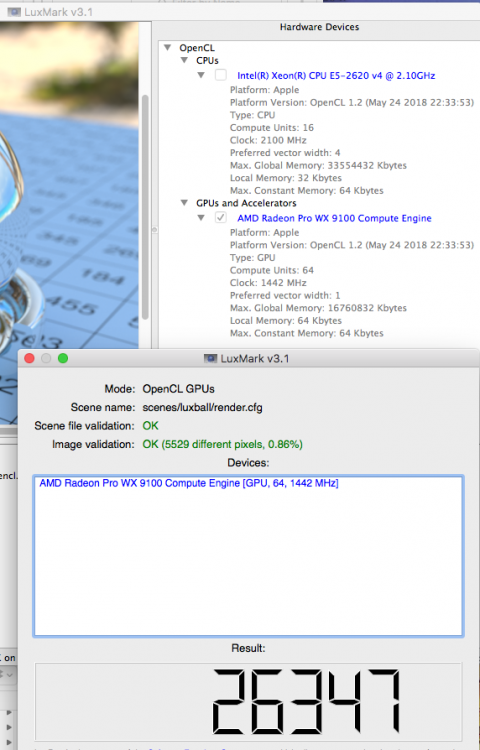Click the vertical scrollbar beside the render view
Viewport: 480px width, 750px height.
pos(145,207)
